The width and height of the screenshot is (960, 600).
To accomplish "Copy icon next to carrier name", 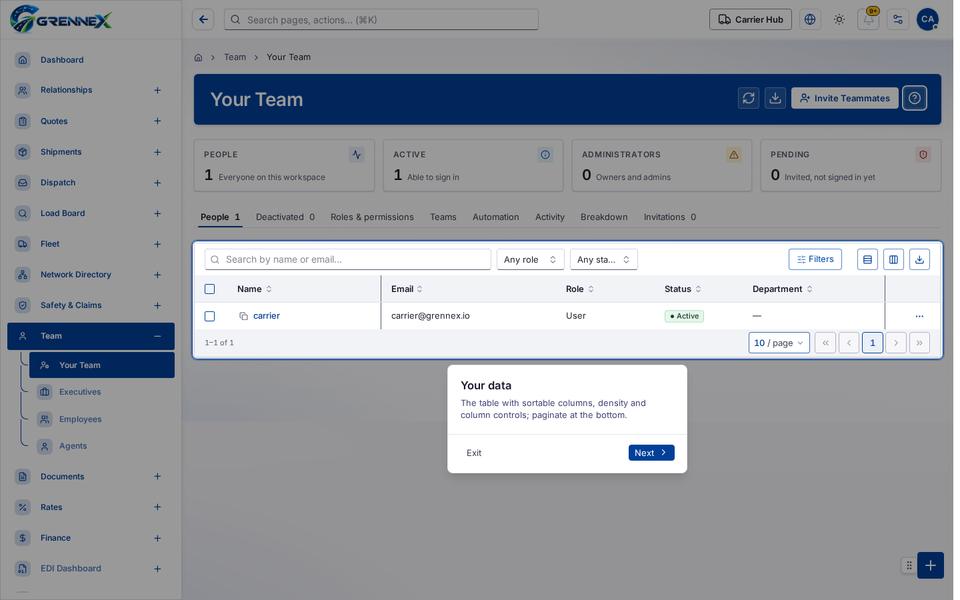I will [244, 317].
